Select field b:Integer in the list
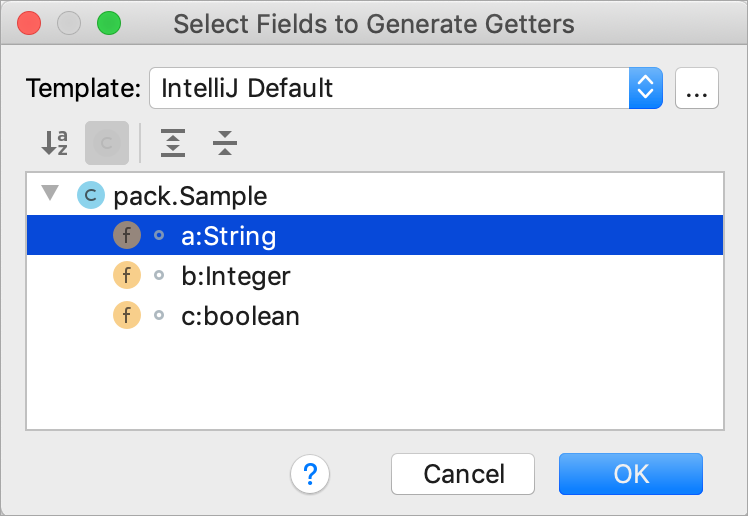 point(375,275)
